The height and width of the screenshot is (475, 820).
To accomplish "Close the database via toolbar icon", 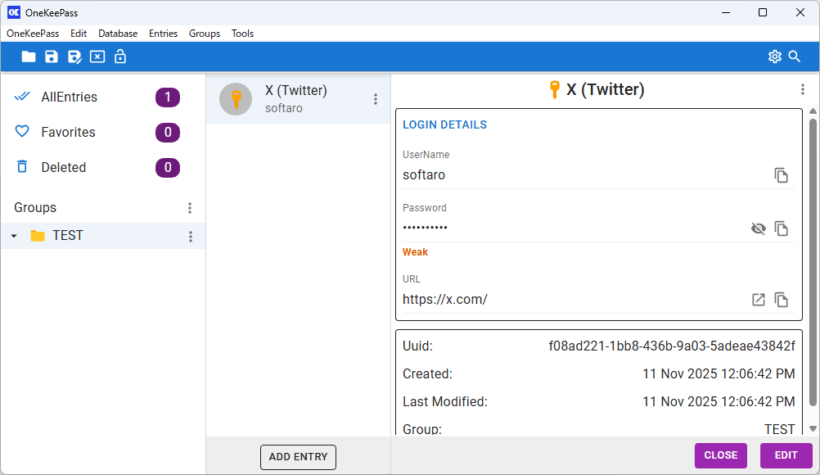I will point(97,57).
